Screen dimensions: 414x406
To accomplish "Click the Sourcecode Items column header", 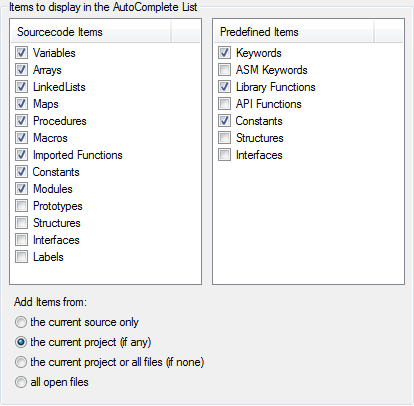I will (91, 32).
